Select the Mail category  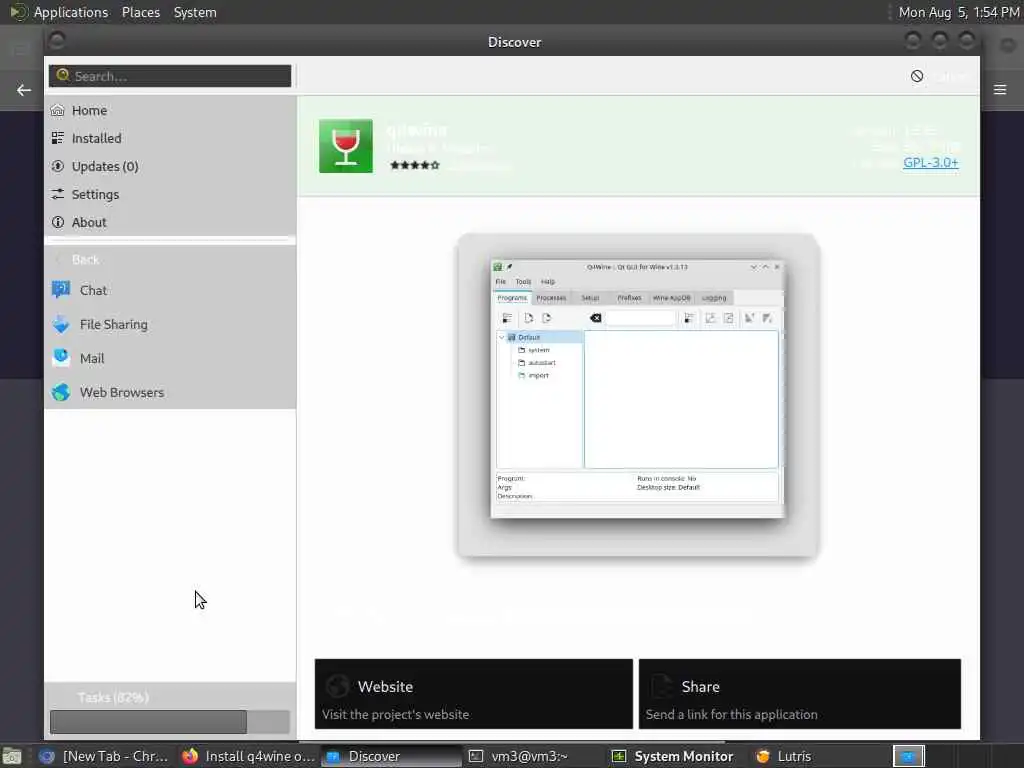170,358
